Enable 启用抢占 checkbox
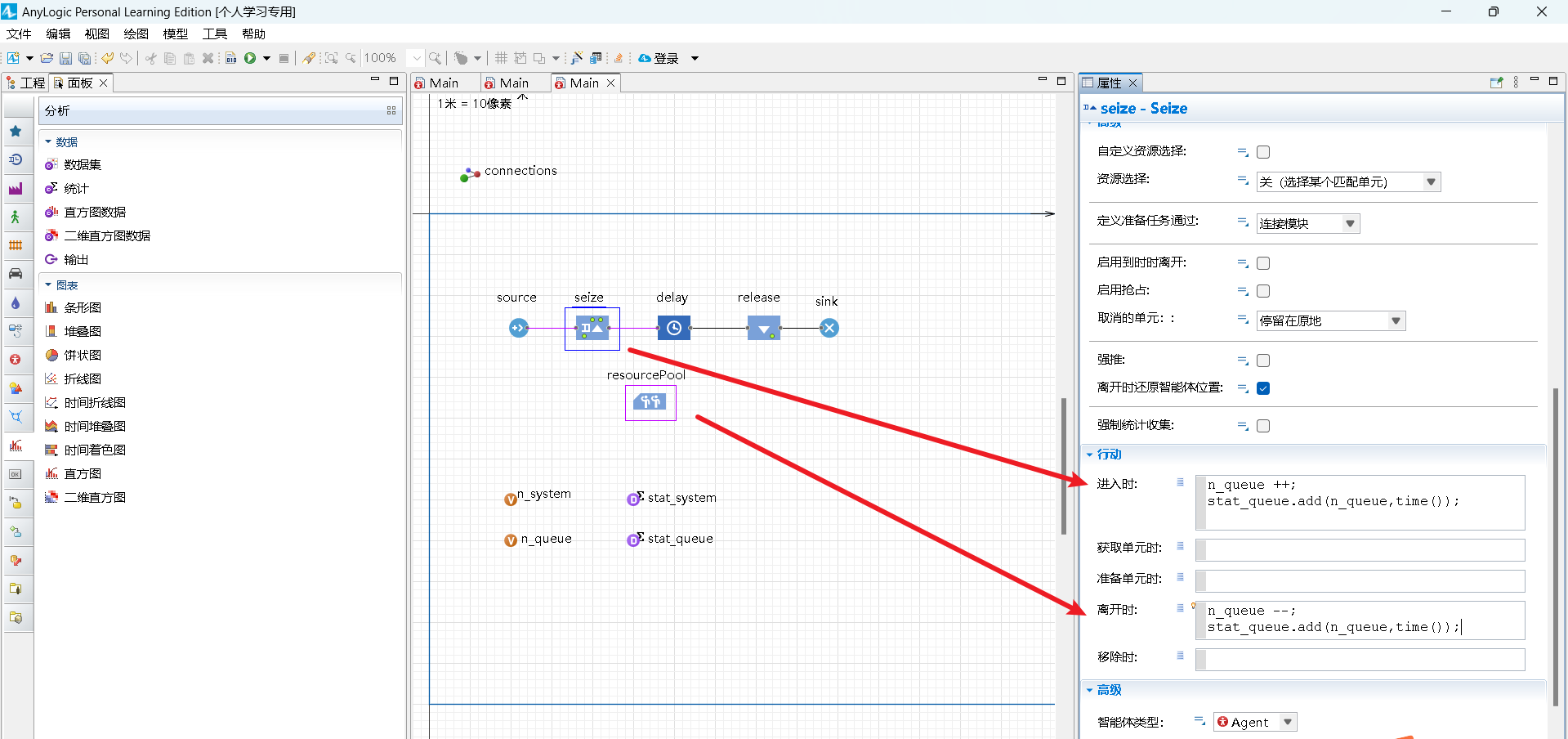 1263,291
